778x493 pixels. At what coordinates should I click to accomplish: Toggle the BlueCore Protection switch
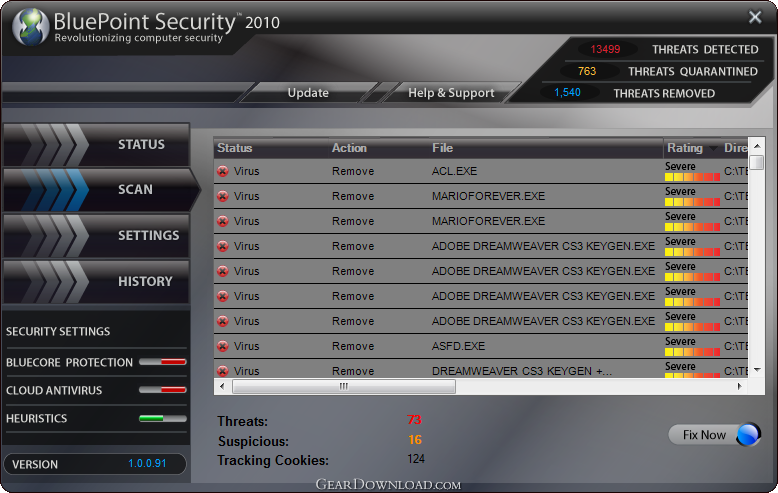[x=163, y=362]
